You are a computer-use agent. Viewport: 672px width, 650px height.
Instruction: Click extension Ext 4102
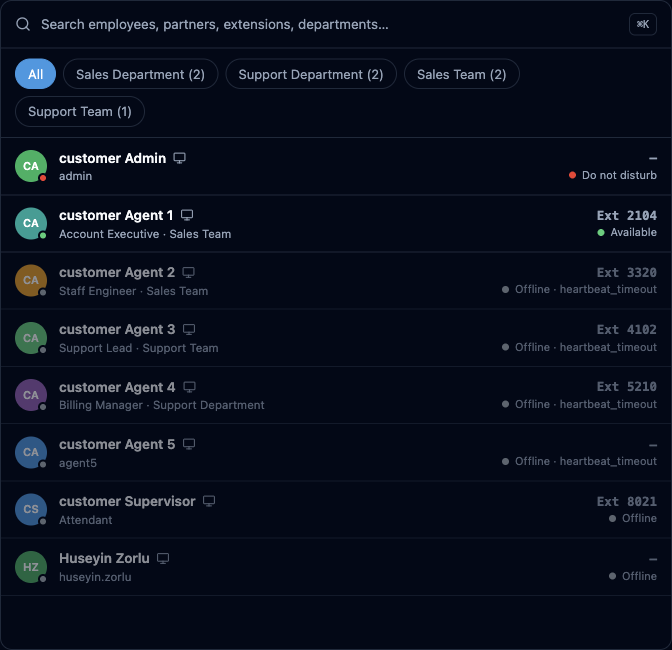click(x=627, y=329)
